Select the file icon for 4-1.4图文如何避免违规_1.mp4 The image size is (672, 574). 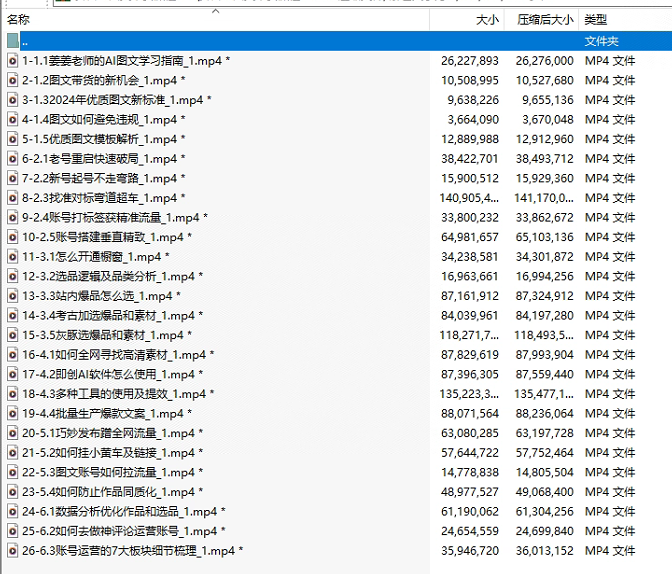pyautogui.click(x=13, y=119)
